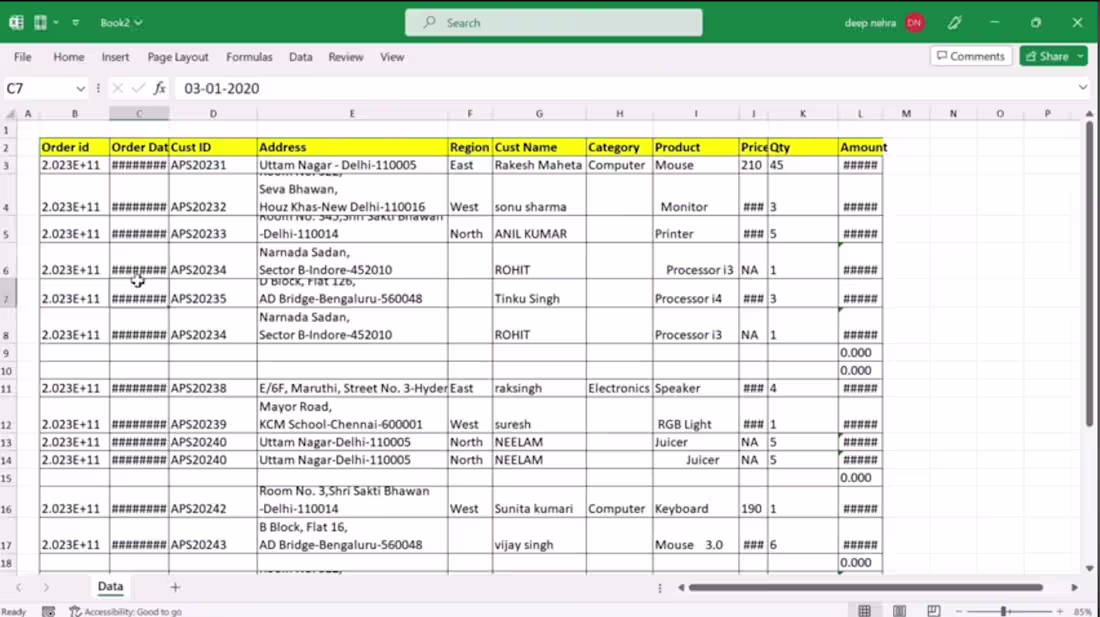
Task: Click the horizontal scrollbar left arrow
Action: click(680, 588)
